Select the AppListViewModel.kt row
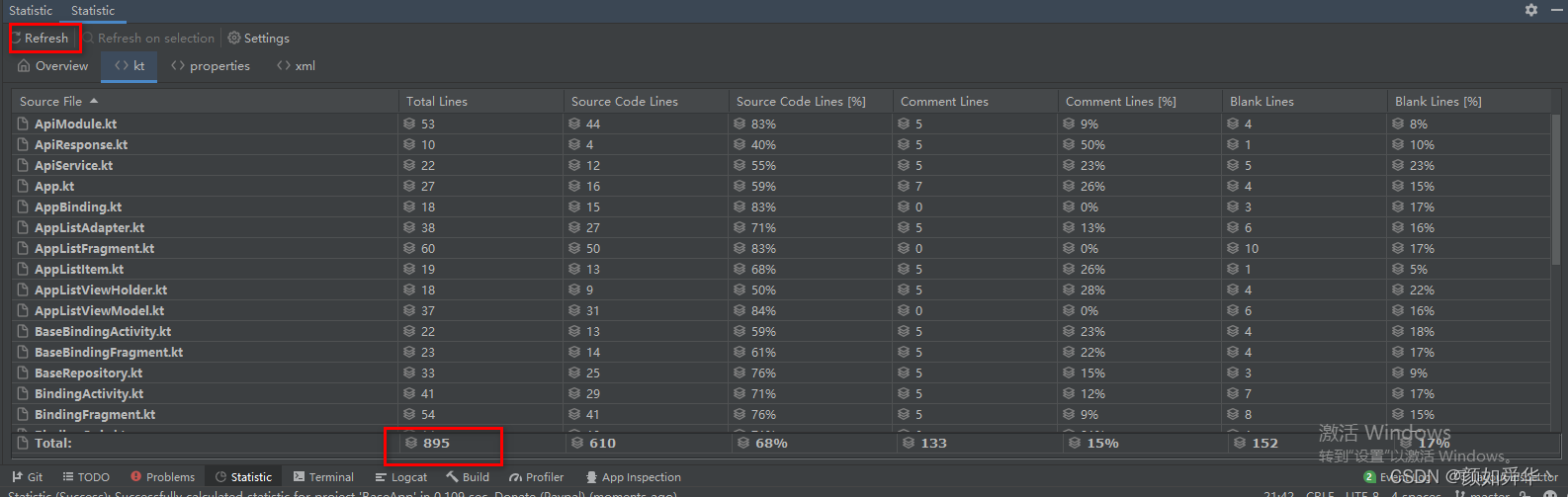The width and height of the screenshot is (1568, 497). [781, 310]
